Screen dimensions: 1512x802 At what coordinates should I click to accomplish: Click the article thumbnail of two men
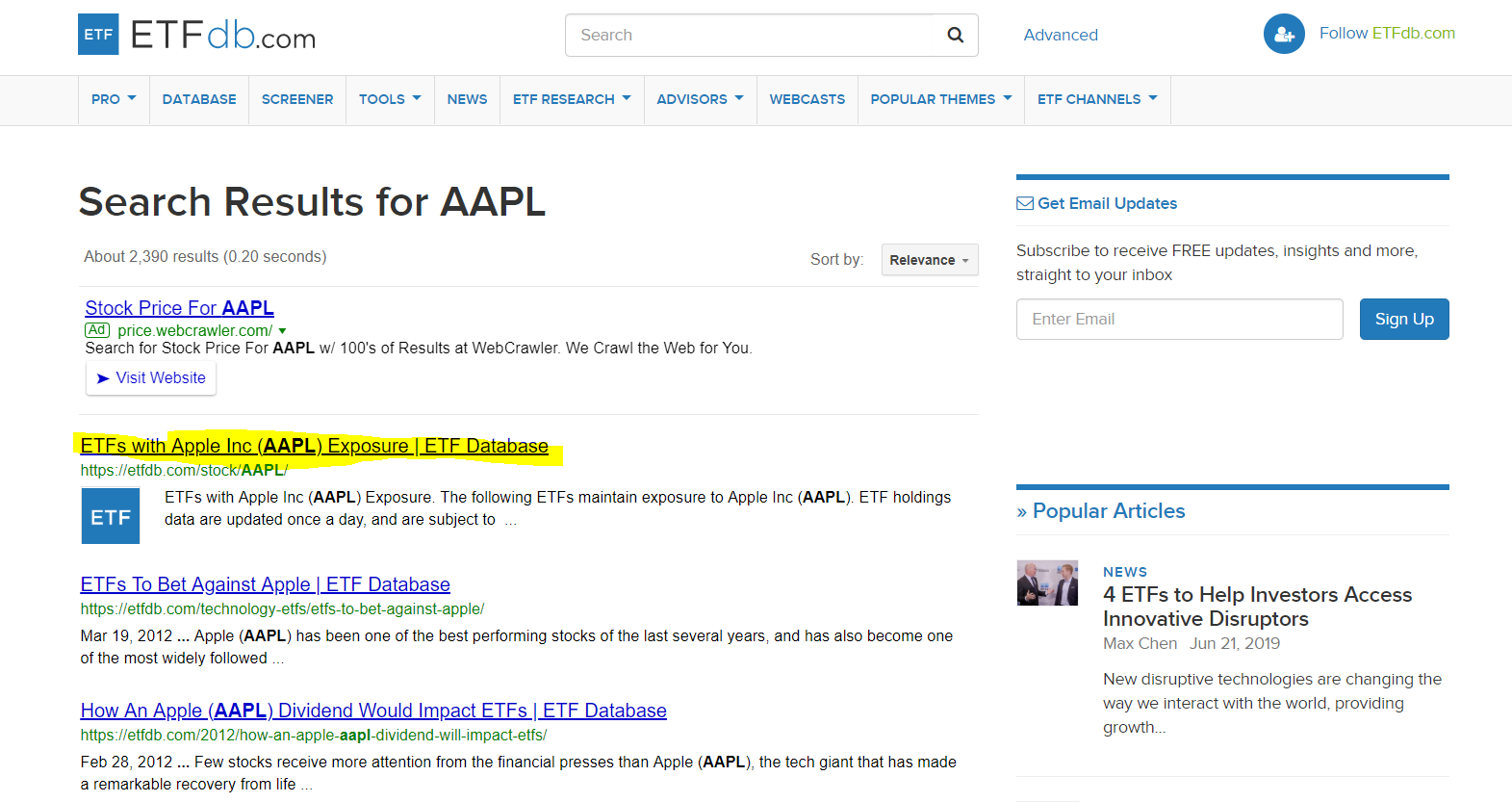[1047, 582]
